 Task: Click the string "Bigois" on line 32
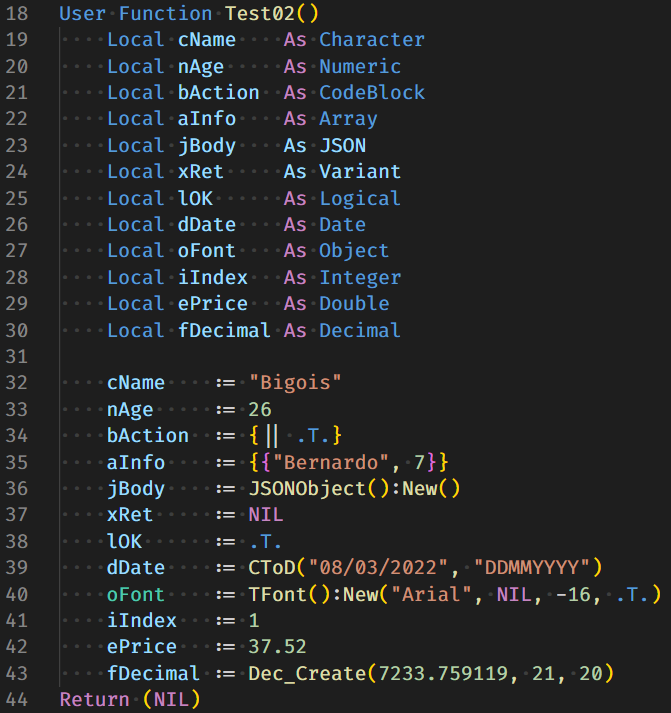295,382
